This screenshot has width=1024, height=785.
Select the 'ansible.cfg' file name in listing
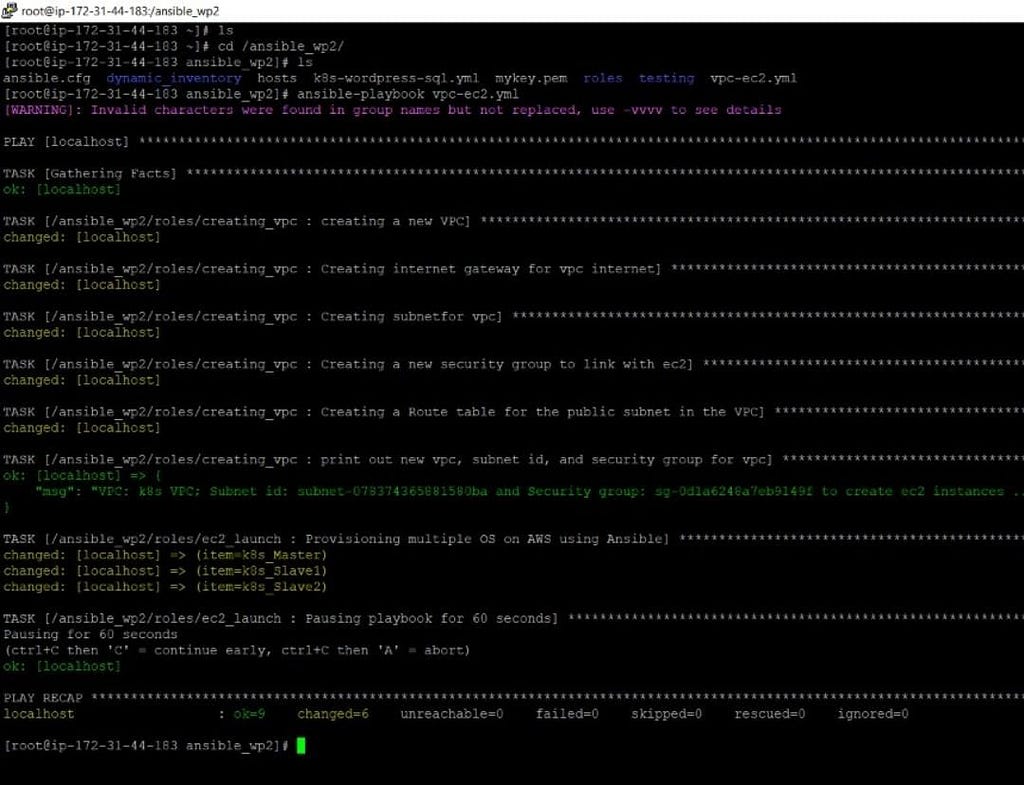click(47, 78)
